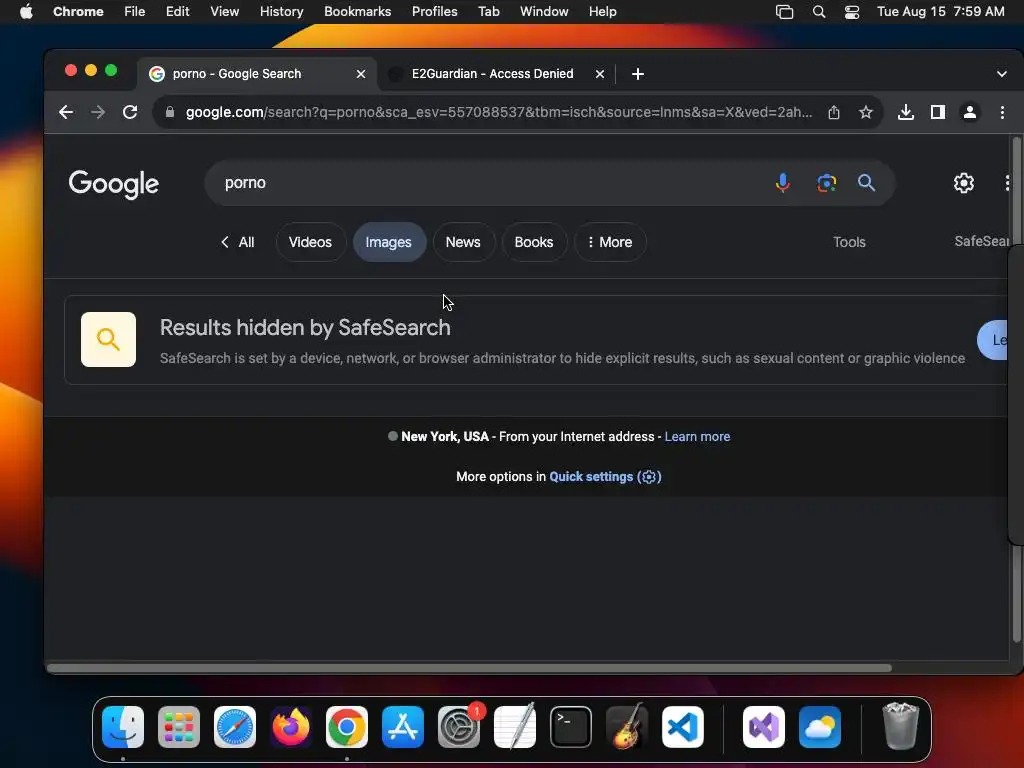Click Learn more next to location

[x=697, y=437]
